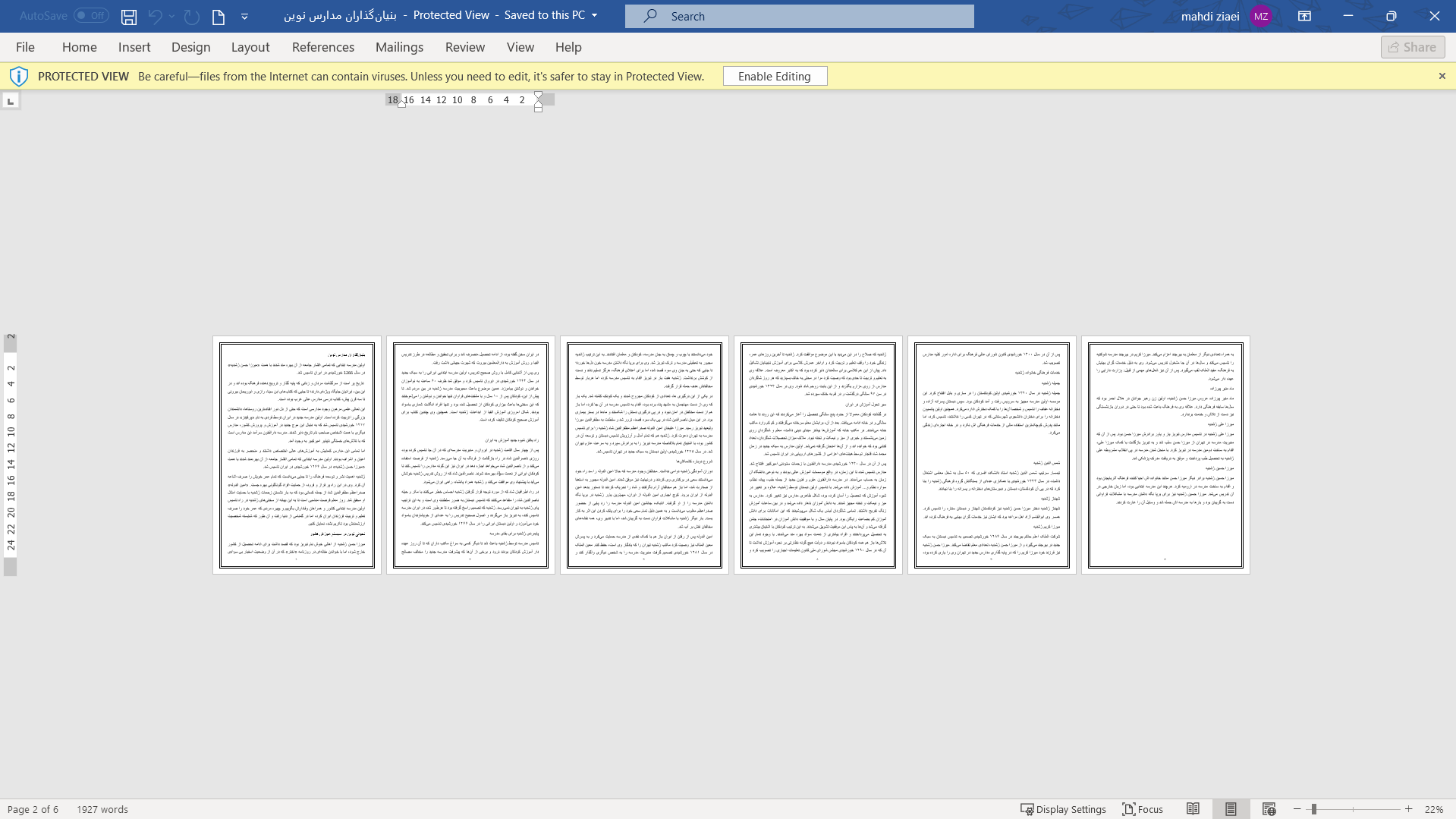Image resolution: width=1456 pixels, height=819 pixels.
Task: Open the Layout tab
Action: tap(250, 47)
